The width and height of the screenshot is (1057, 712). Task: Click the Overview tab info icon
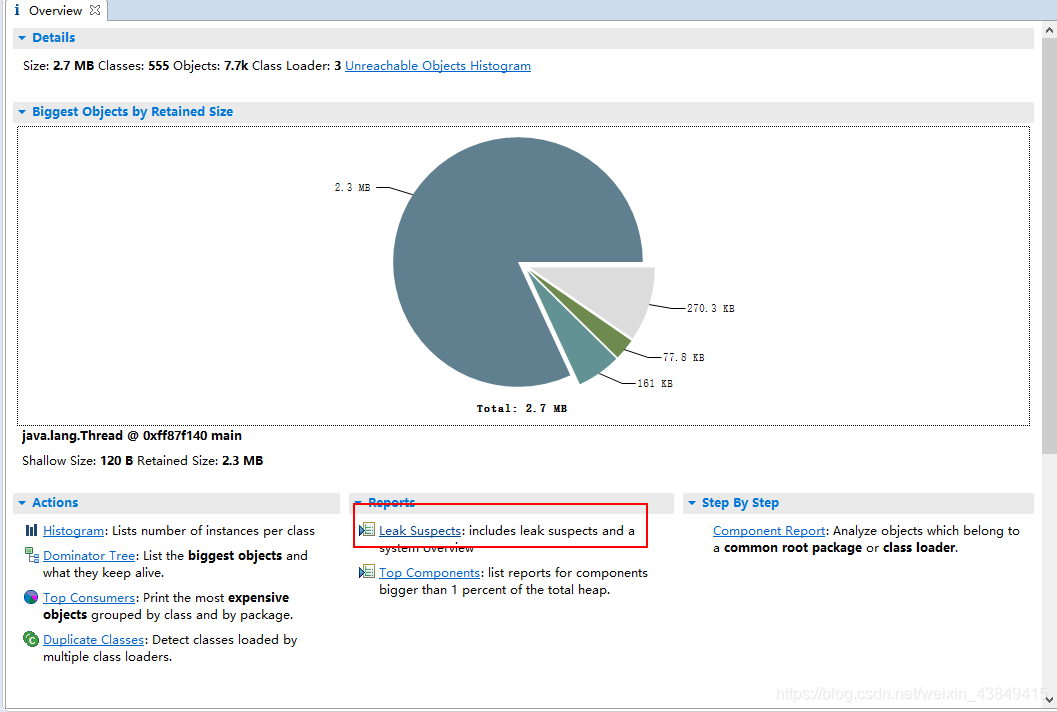pos(17,10)
